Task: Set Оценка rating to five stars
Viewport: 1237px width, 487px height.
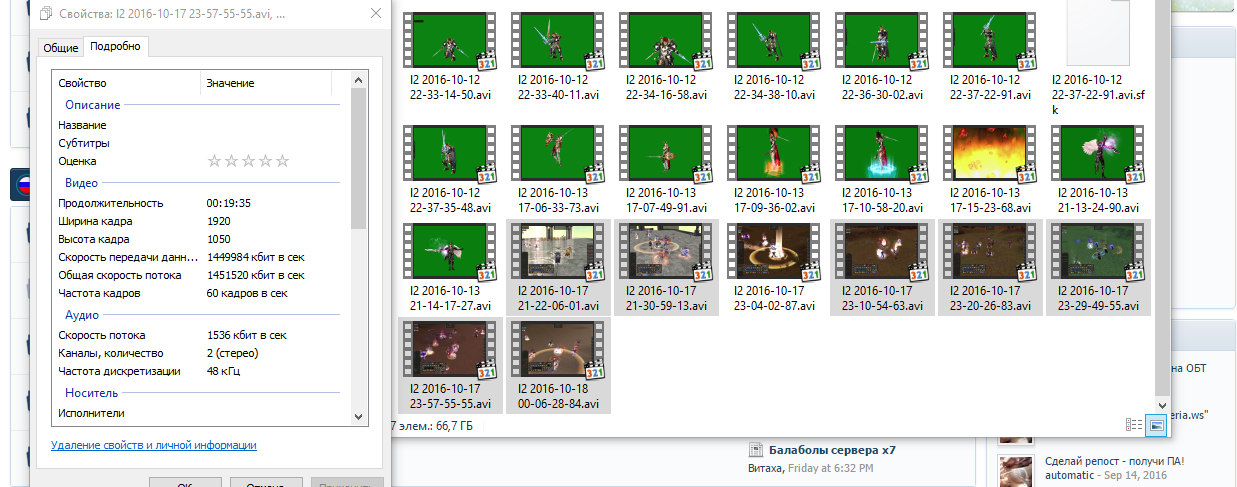Action: [x=282, y=161]
